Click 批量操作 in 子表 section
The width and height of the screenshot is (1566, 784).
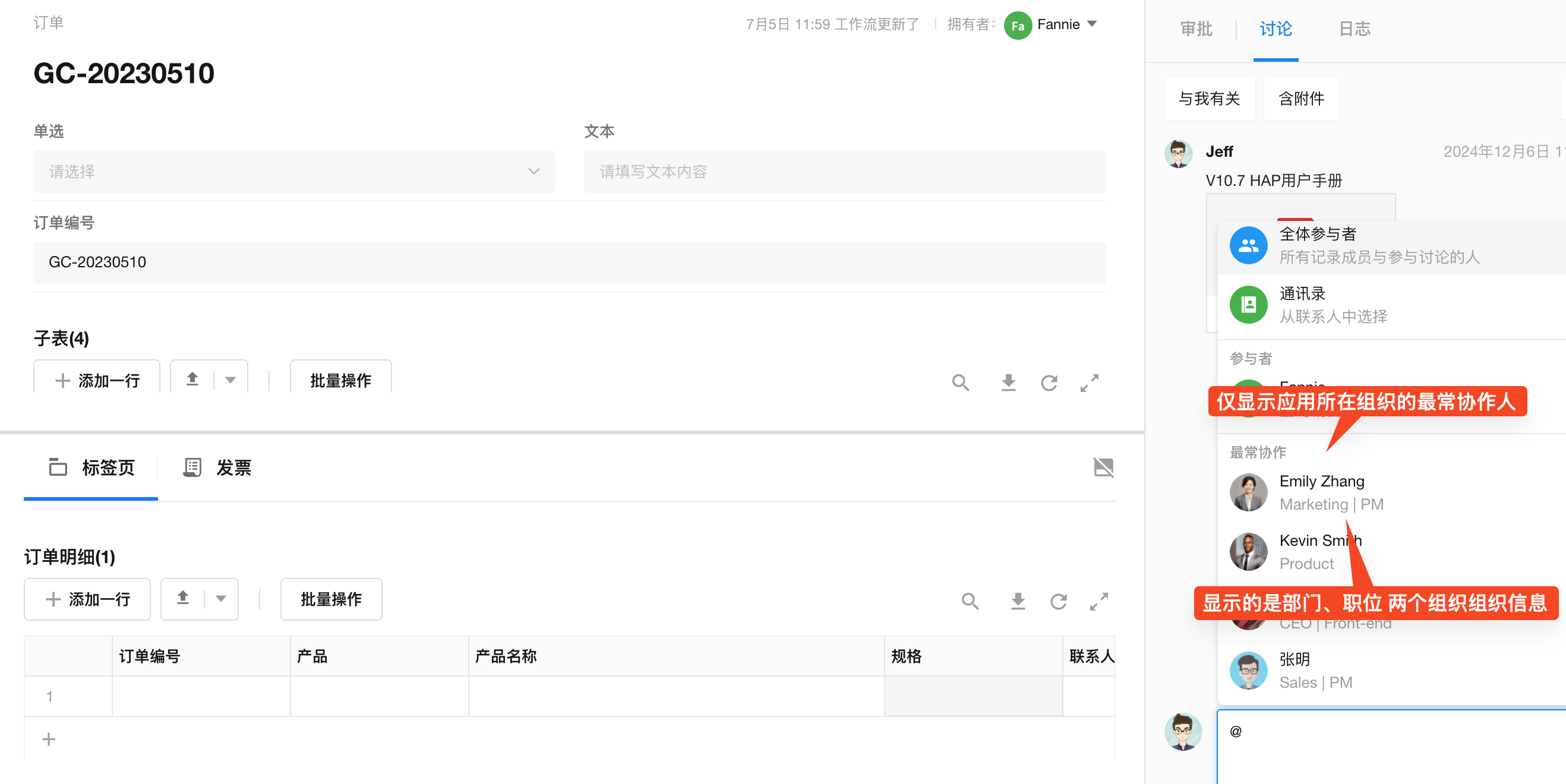[x=340, y=381]
